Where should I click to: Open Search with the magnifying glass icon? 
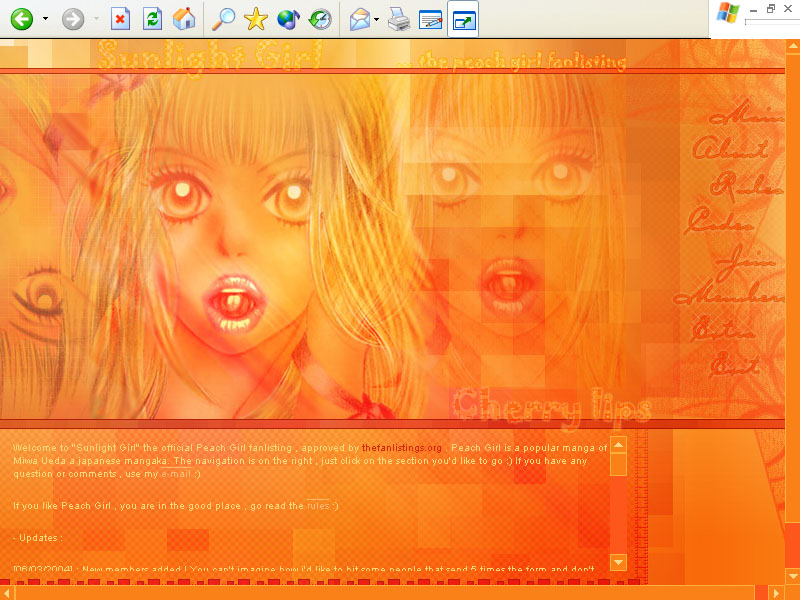pyautogui.click(x=223, y=19)
